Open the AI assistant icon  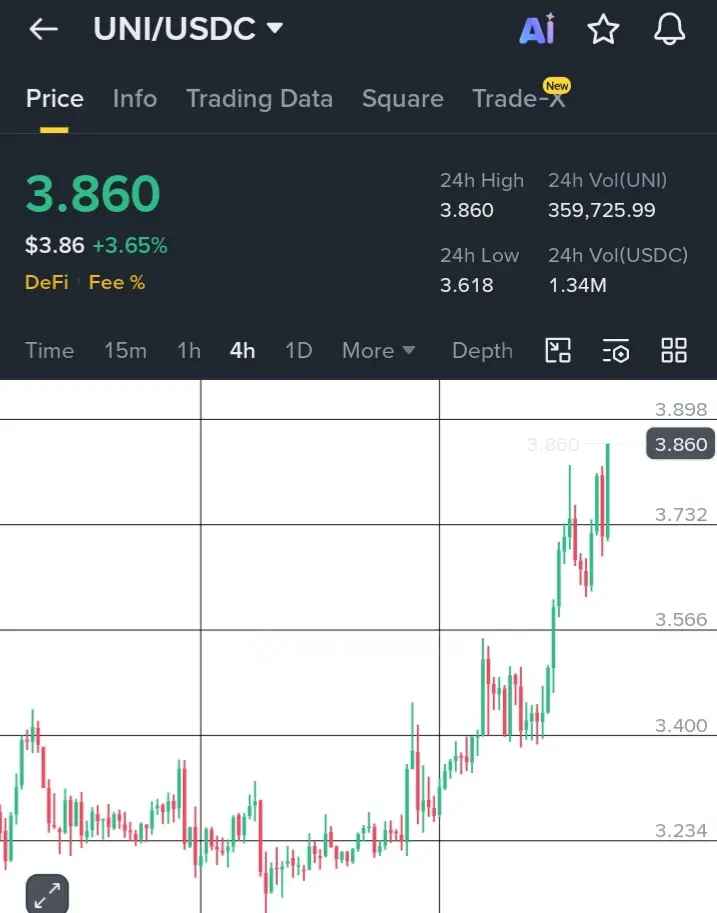pyautogui.click(x=537, y=29)
